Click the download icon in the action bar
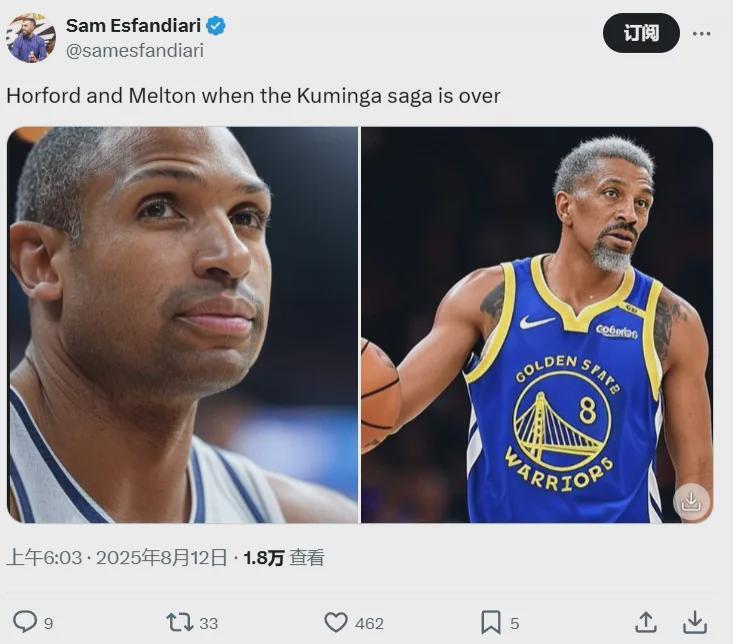This screenshot has height=644, width=733. click(695, 622)
